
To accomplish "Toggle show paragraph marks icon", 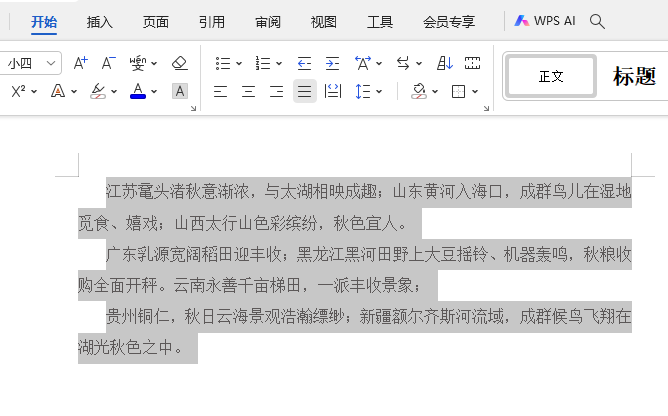I will [472, 64].
